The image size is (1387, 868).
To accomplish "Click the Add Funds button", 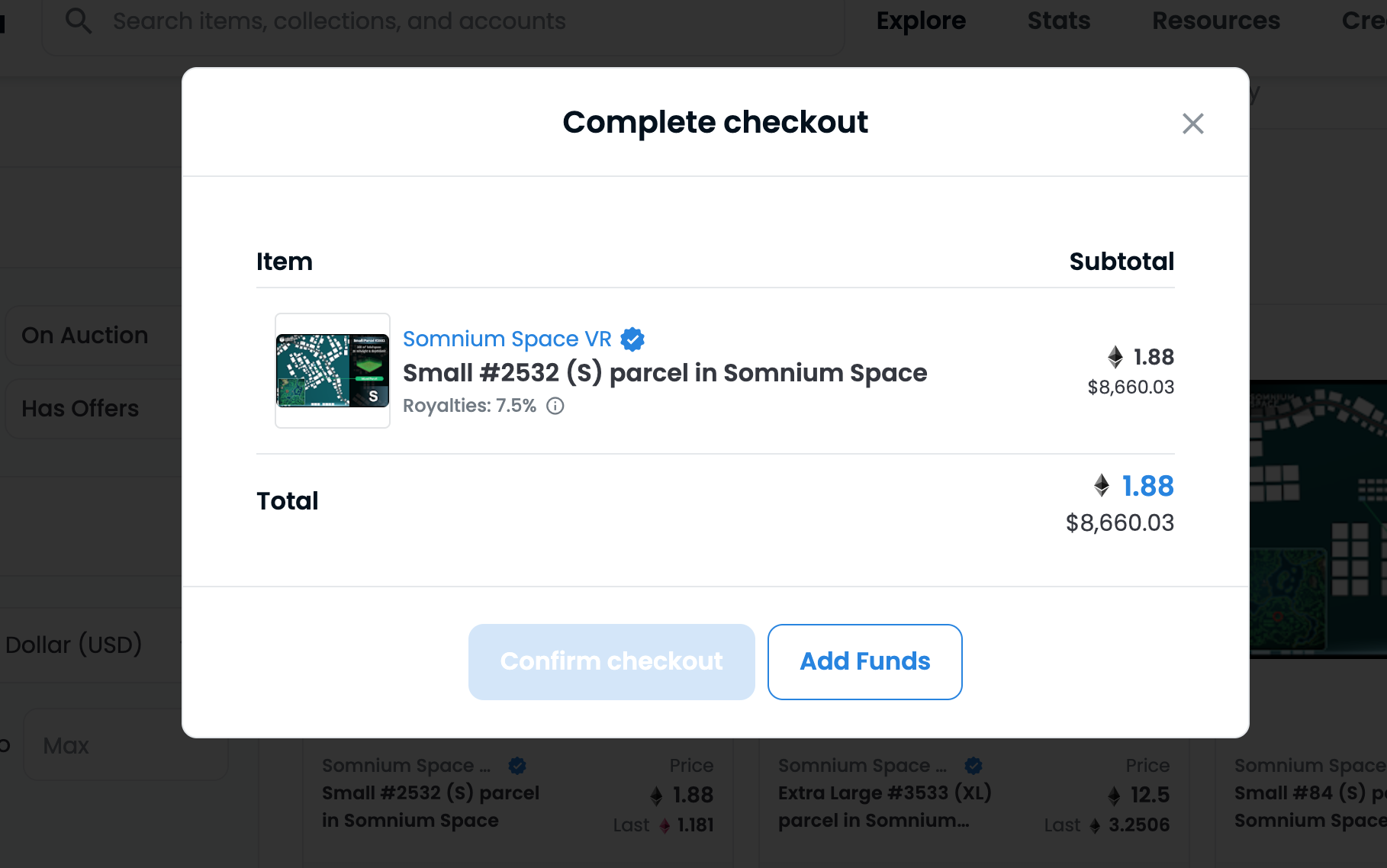I will point(865,662).
